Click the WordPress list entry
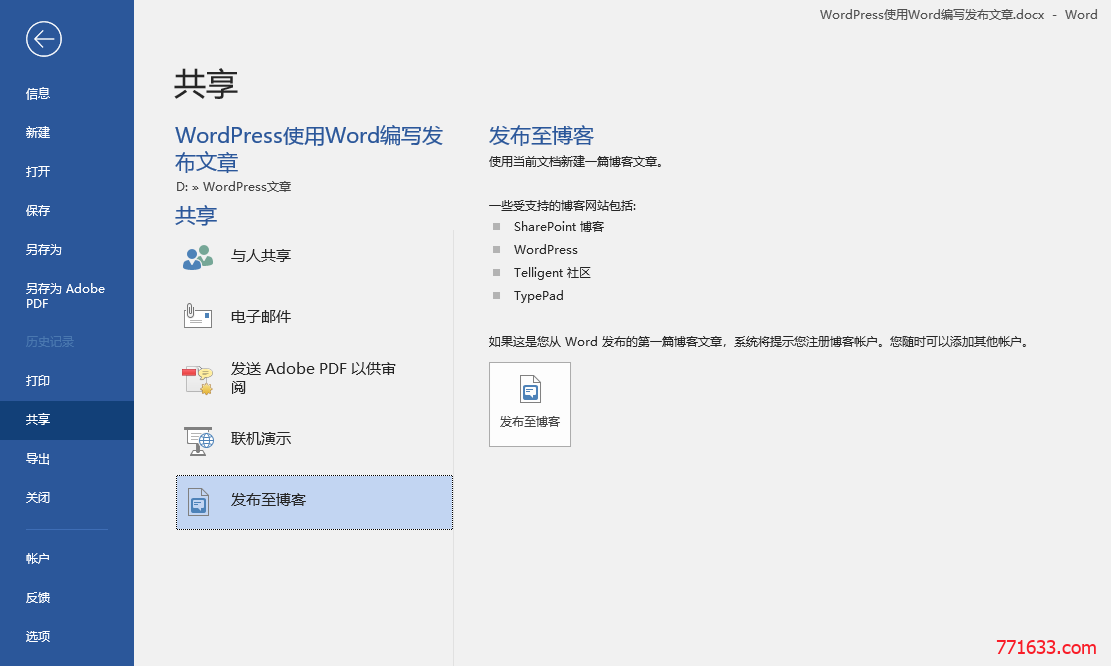Viewport: 1111px width, 666px height. (546, 249)
